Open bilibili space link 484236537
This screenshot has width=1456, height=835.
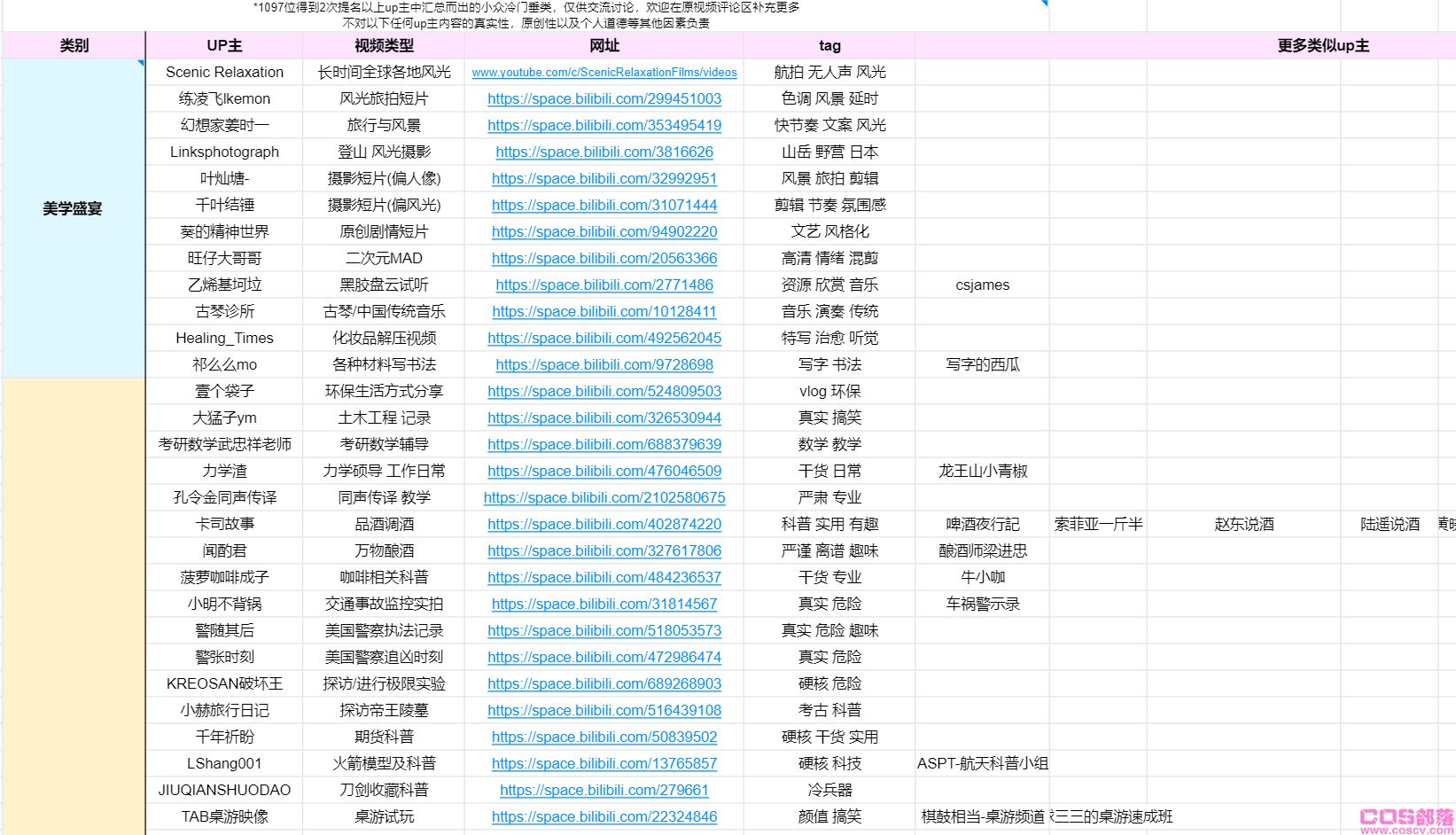point(604,578)
